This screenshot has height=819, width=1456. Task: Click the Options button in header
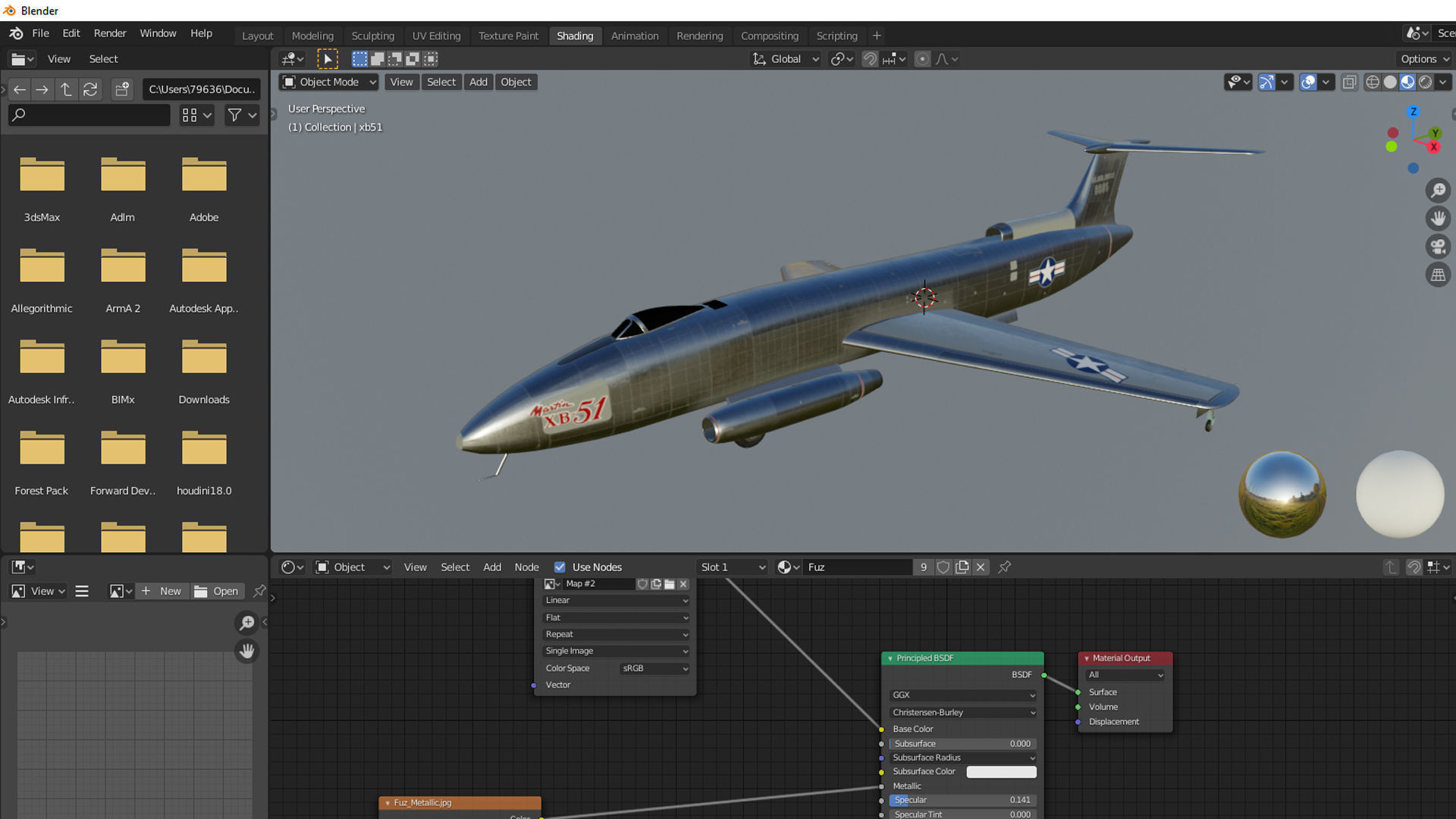coord(1424,59)
